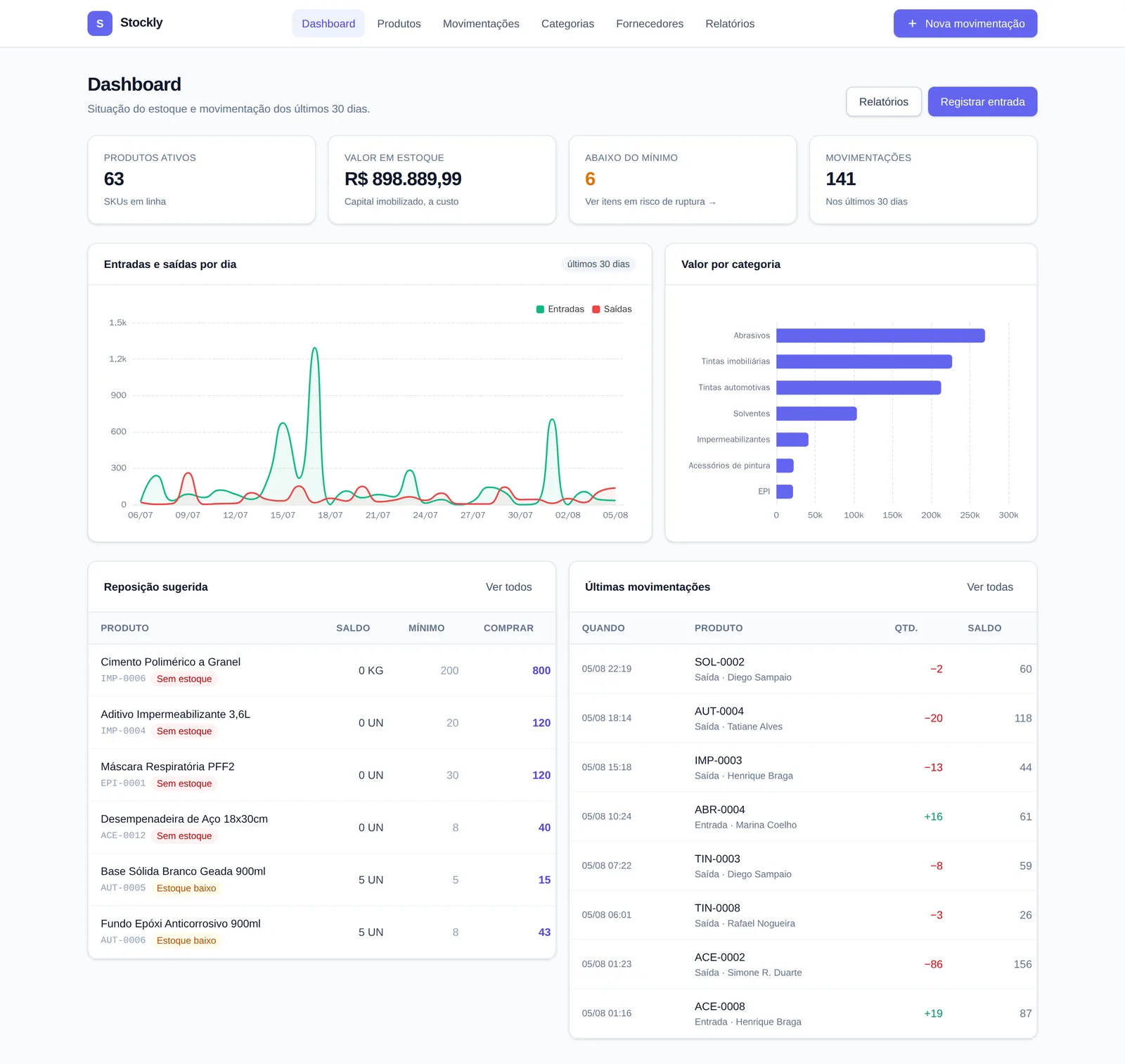Click the Sem estoque badge for IMP-0006
The image size is (1125, 1064).
pos(184,679)
